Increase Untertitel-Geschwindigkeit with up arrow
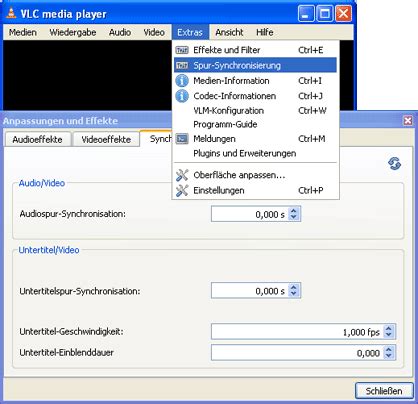The width and height of the screenshot is (418, 404). [389, 328]
